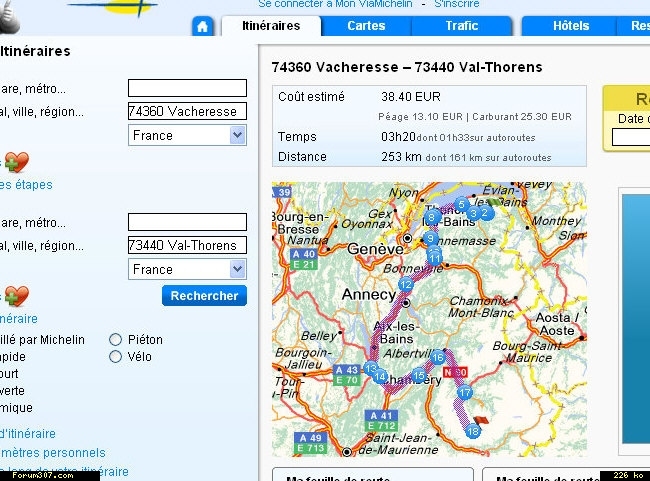Switch to the Cartes tab
The height and width of the screenshot is (481, 650).
[x=366, y=26]
